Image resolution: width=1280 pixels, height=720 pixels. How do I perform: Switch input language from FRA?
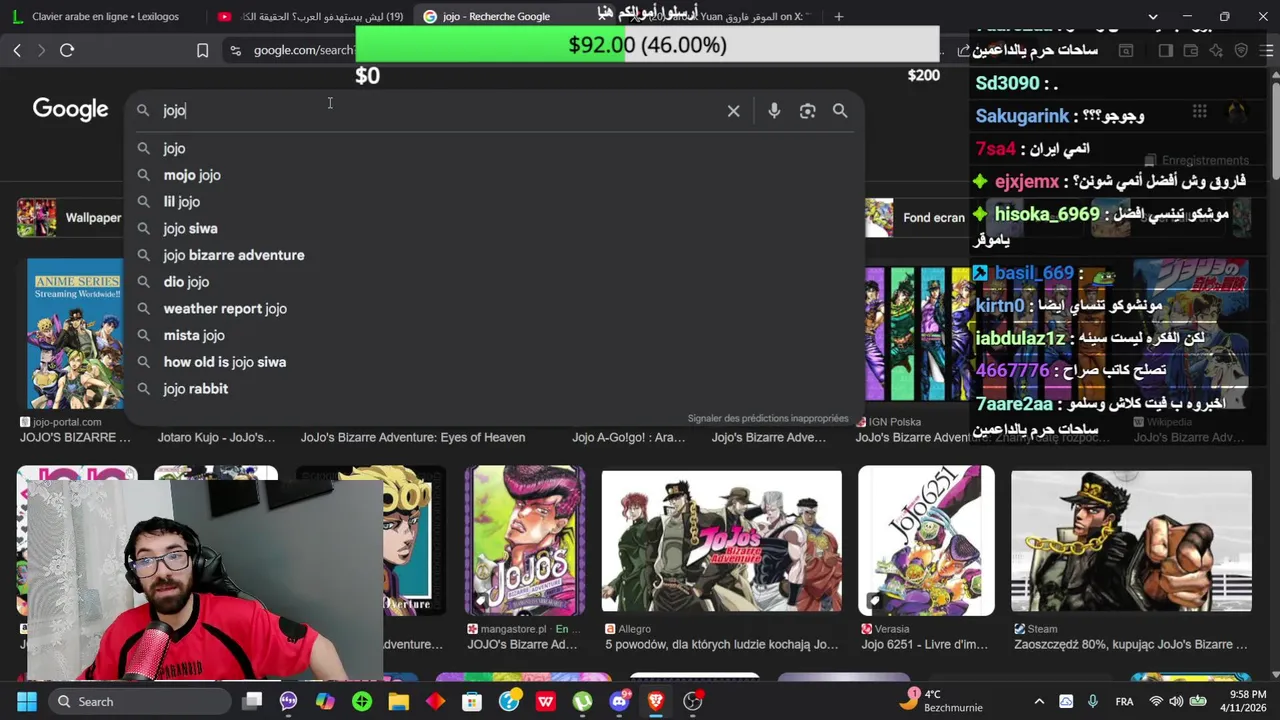coord(1124,701)
